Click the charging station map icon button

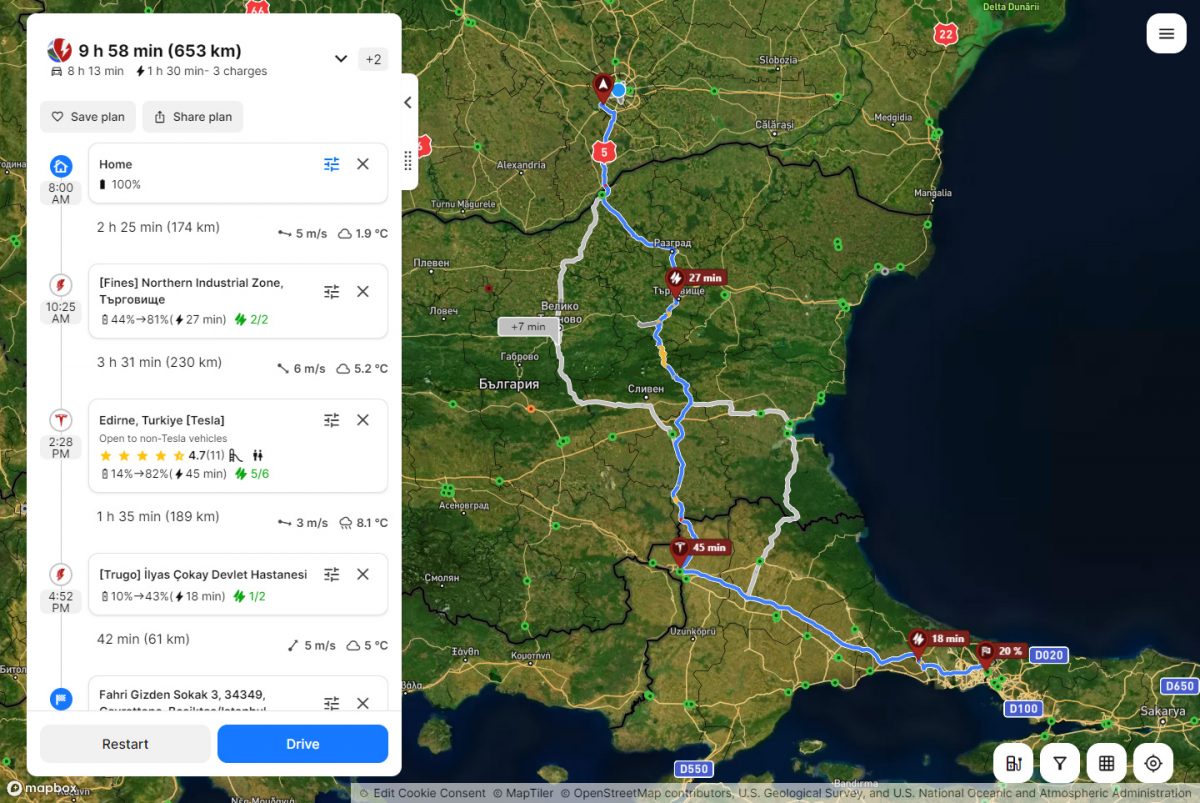(1013, 763)
